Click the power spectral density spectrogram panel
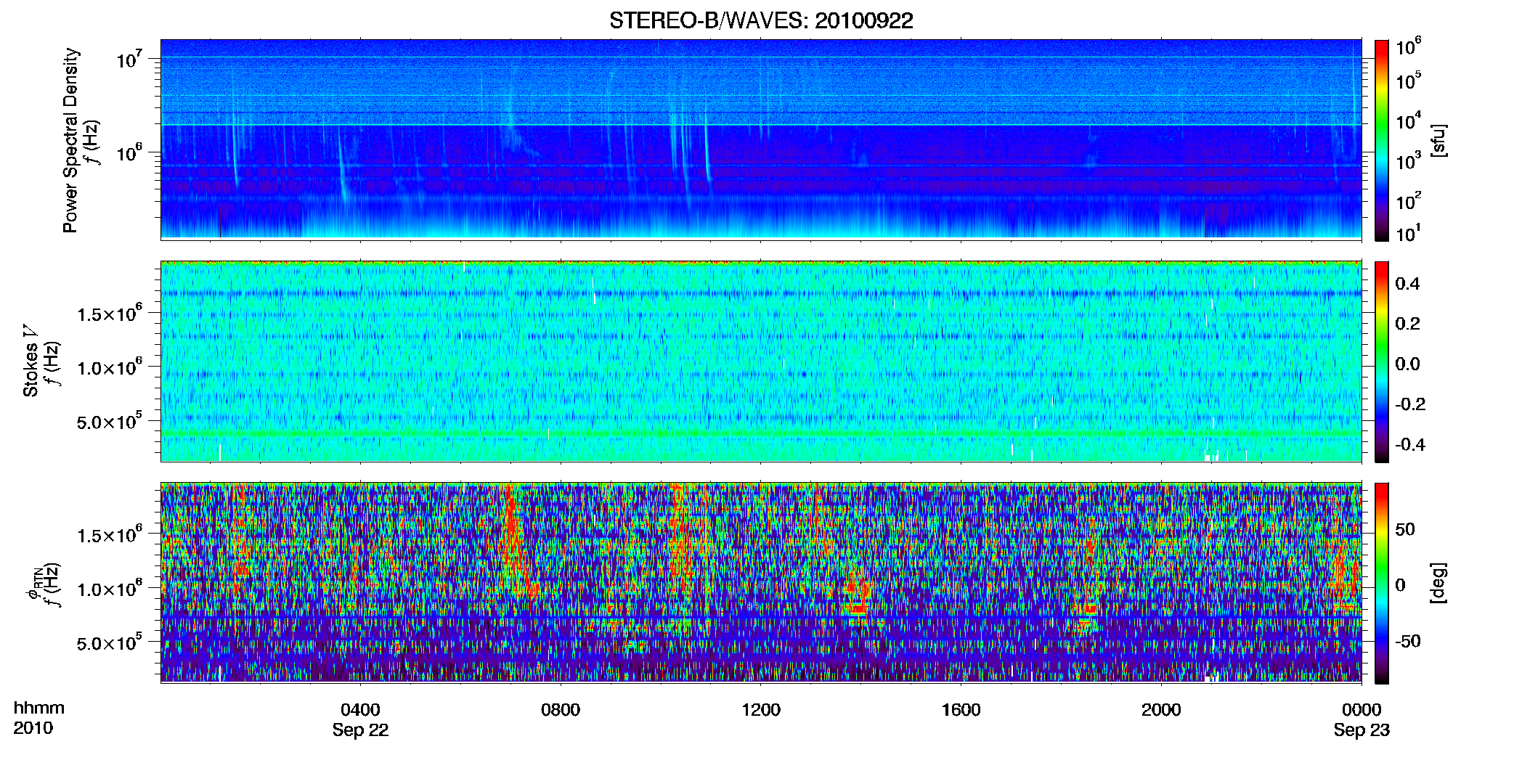The height and width of the screenshot is (784, 1522). pyautogui.click(x=761, y=139)
